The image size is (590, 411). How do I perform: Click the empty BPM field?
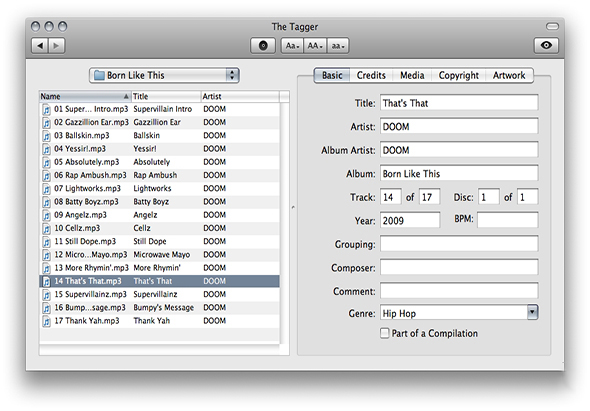click(x=508, y=220)
